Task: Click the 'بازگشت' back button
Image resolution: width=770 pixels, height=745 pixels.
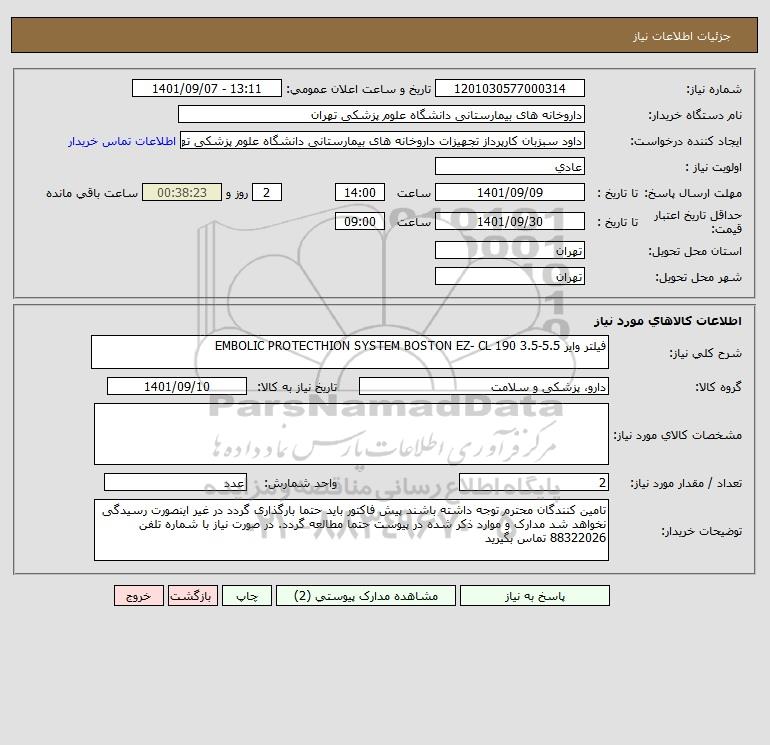Action: [192, 596]
